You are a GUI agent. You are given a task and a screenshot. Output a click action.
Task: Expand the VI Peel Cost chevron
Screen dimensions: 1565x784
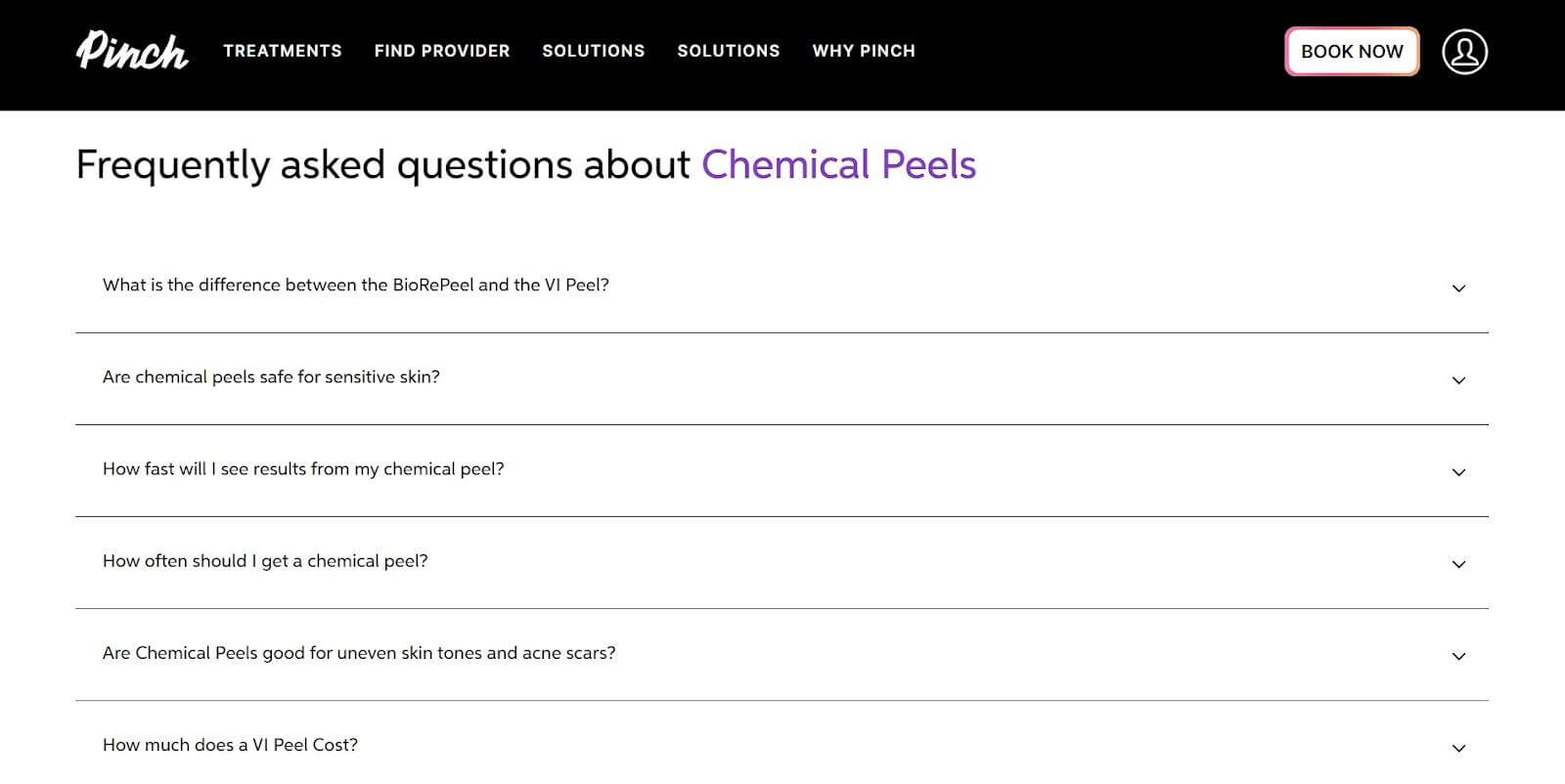[x=1458, y=748]
